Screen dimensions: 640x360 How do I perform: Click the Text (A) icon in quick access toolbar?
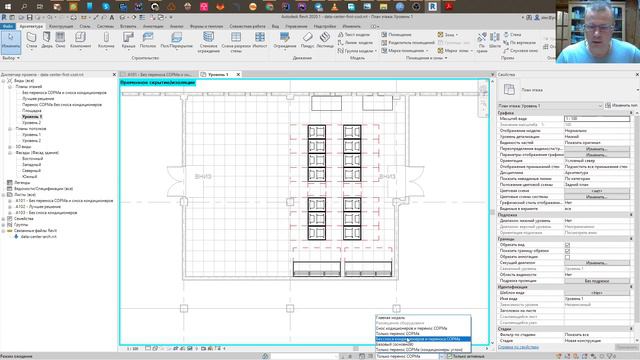pyautogui.click(x=112, y=18)
